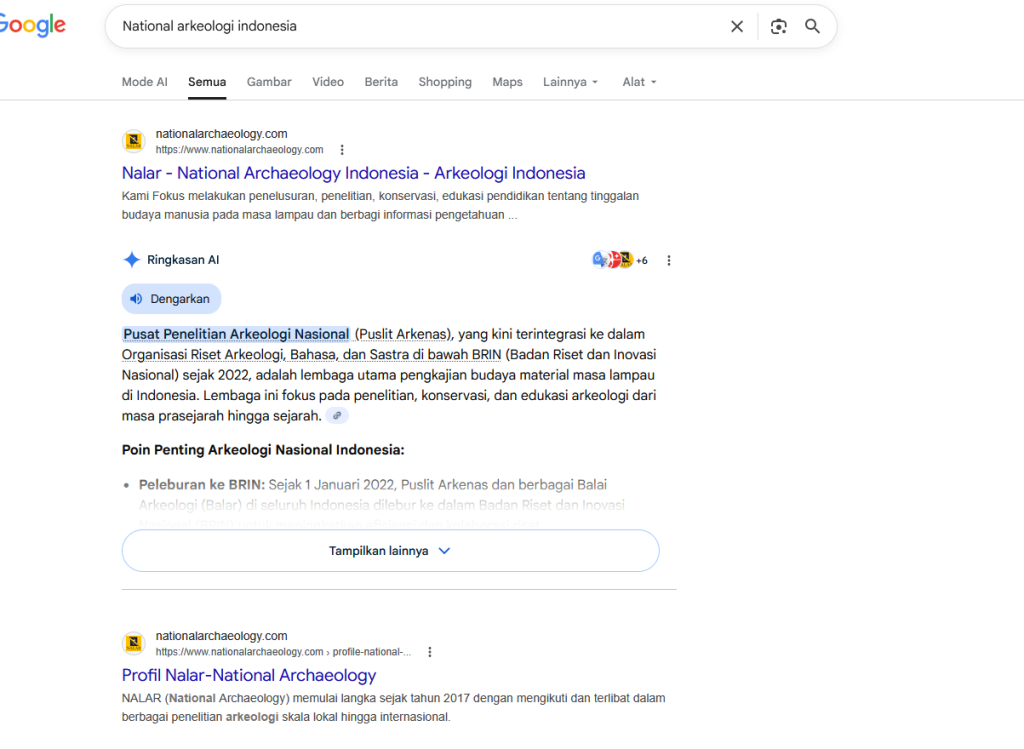Open three-dot menu for Profil Nalar result
1024x749 pixels.
tap(430, 652)
